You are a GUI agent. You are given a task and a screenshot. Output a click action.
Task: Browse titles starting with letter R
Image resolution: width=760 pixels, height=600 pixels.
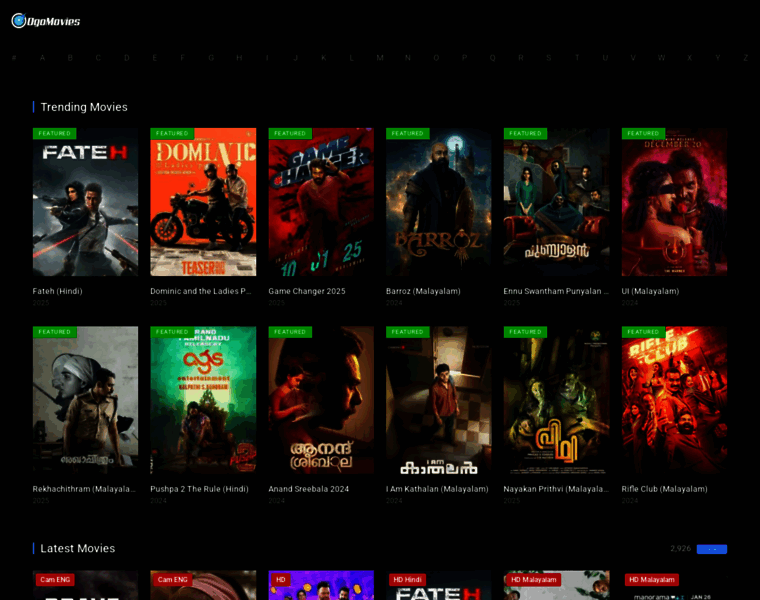521,58
